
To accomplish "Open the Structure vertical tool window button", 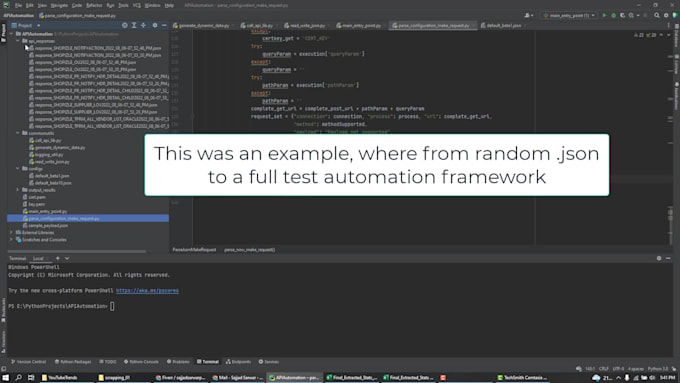I will point(3,342).
